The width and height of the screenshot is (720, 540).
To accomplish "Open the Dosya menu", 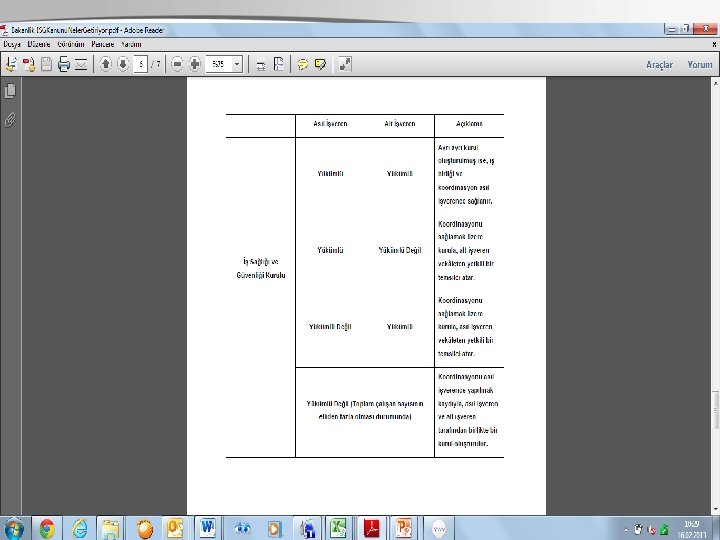I will click(x=12, y=45).
